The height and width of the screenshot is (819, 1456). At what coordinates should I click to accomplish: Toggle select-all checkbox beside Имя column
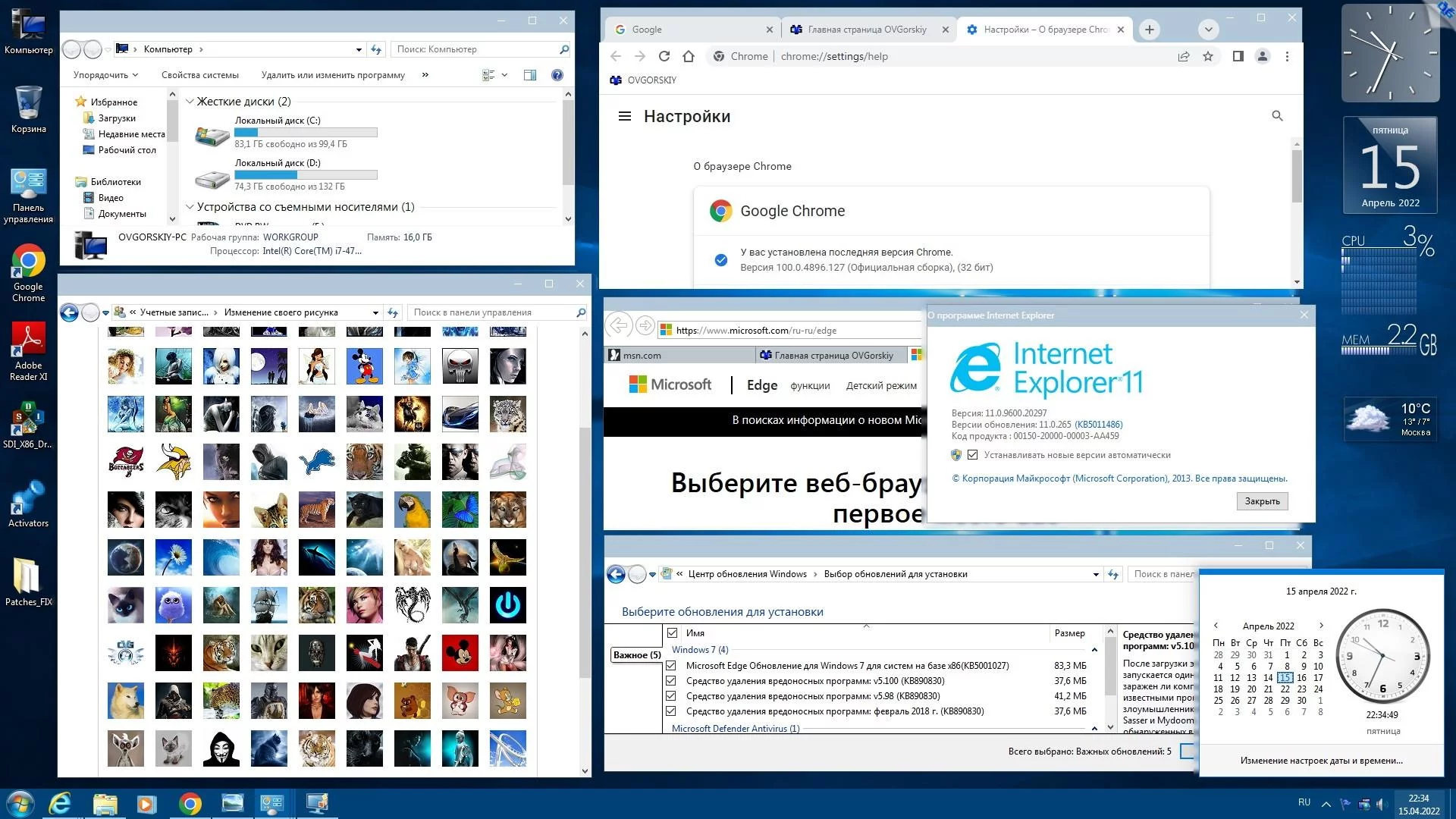tap(672, 633)
